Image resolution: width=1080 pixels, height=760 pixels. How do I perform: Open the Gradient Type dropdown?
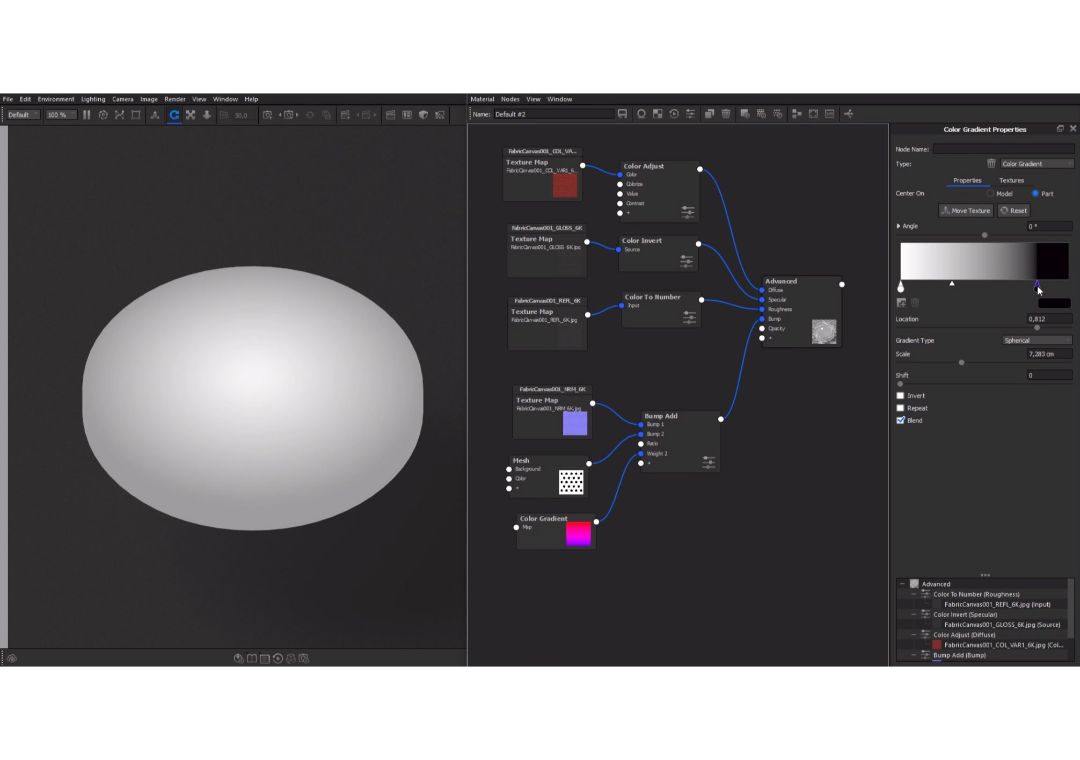click(x=1036, y=341)
